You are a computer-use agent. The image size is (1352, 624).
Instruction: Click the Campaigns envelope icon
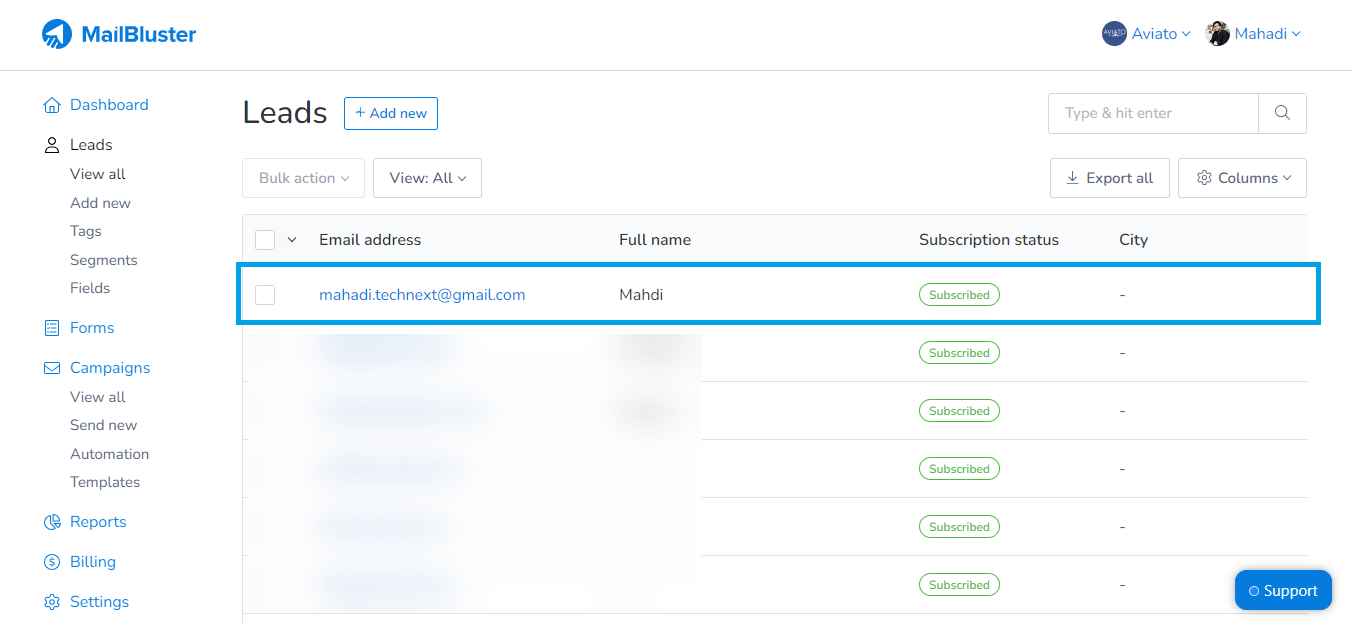click(x=52, y=368)
